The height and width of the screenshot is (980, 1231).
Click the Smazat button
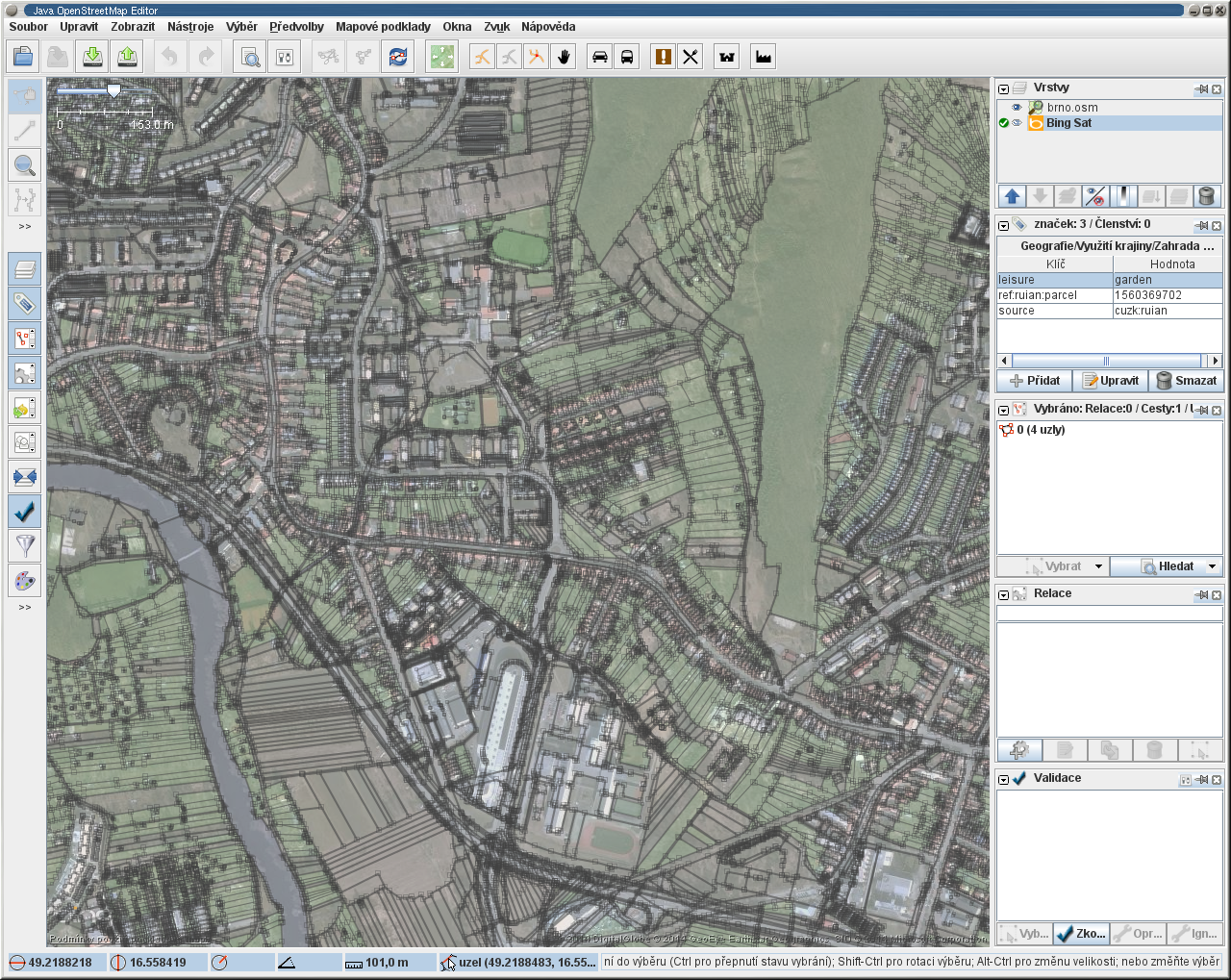[1187, 381]
